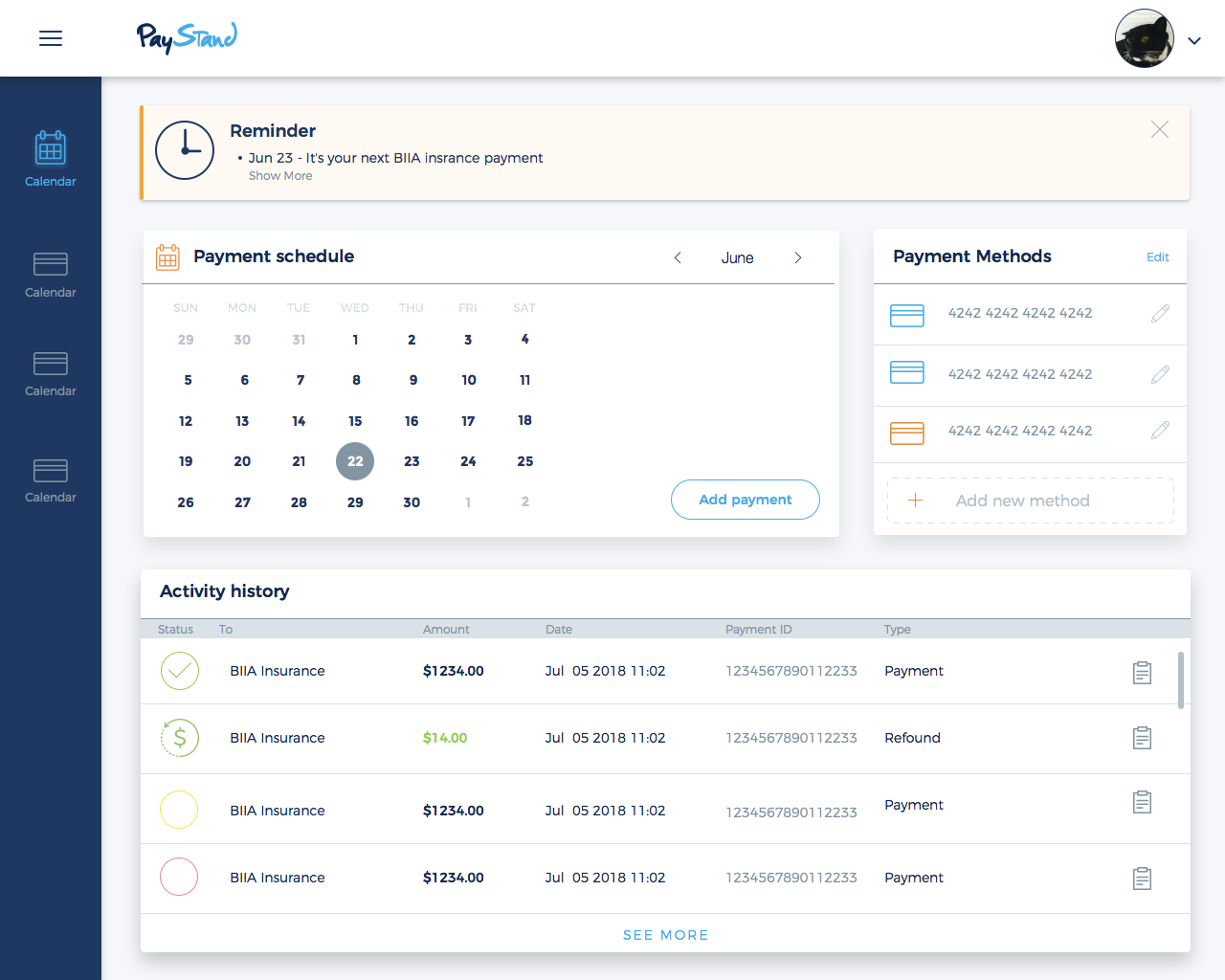
Task: Click the yellow pending status circle
Action: coord(179,809)
